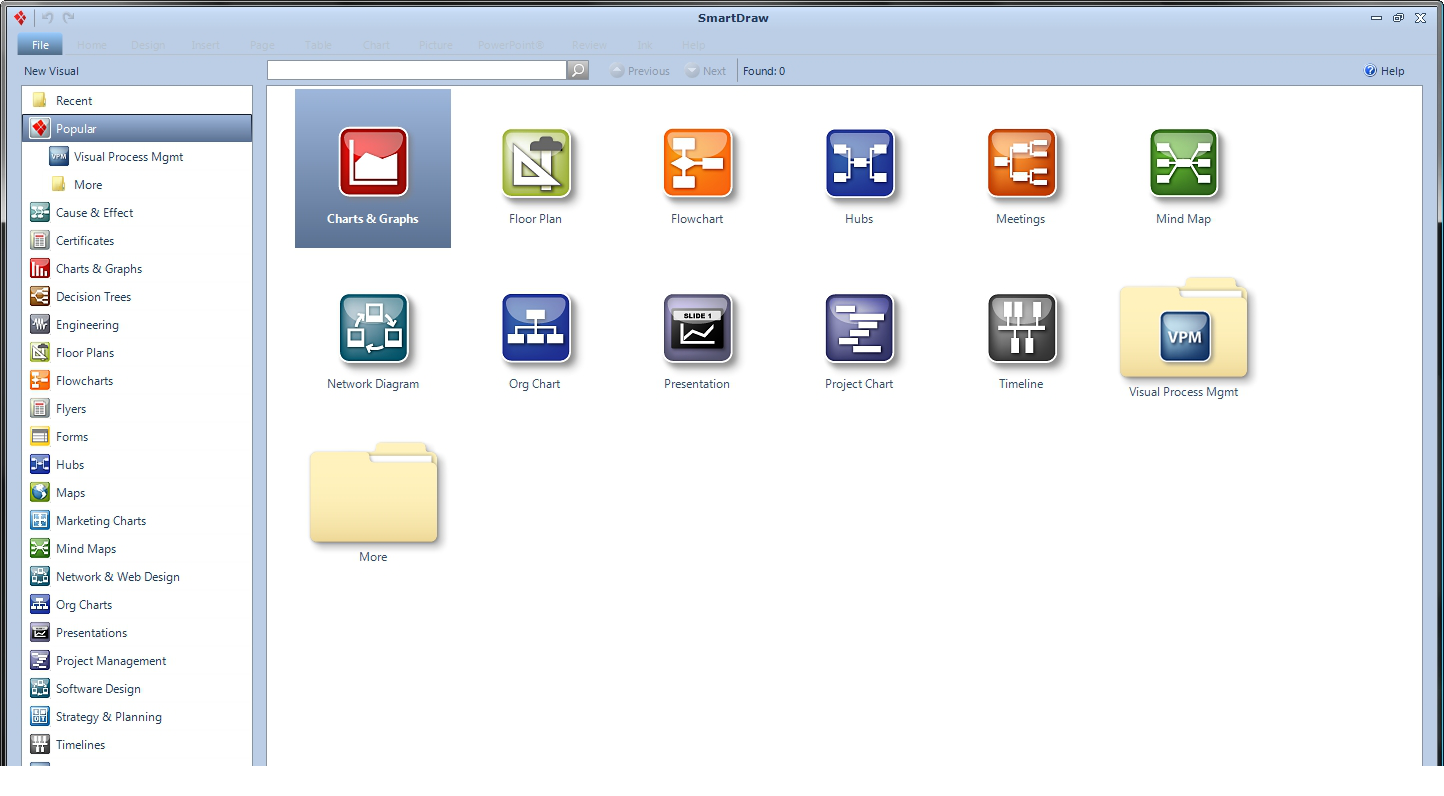The width and height of the screenshot is (1444, 796).
Task: Click the undo arrow in title bar
Action: [47, 18]
